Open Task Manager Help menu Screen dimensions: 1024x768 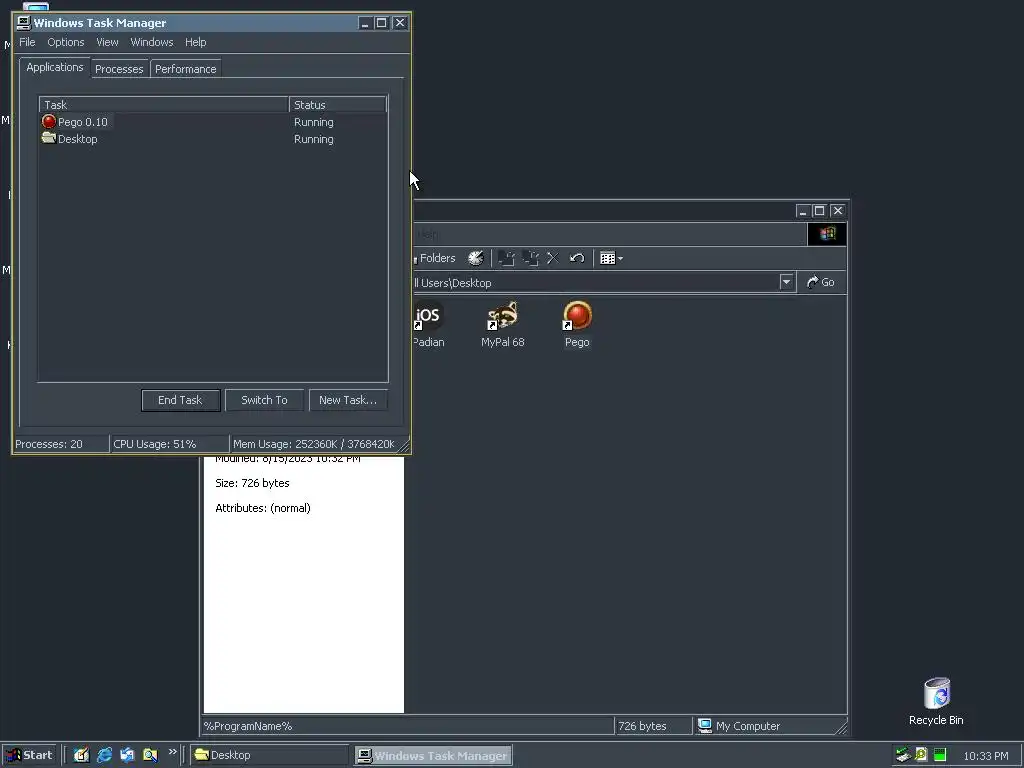coord(195,42)
